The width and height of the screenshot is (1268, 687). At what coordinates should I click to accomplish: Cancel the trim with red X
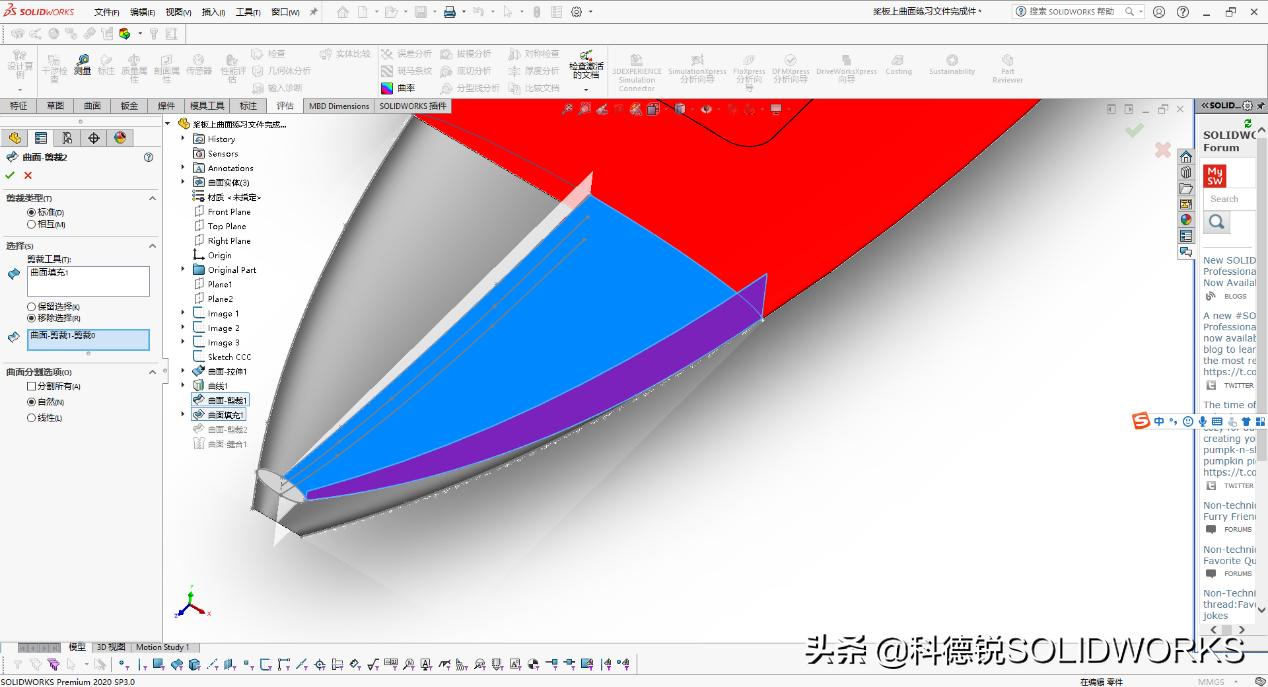pos(26,175)
